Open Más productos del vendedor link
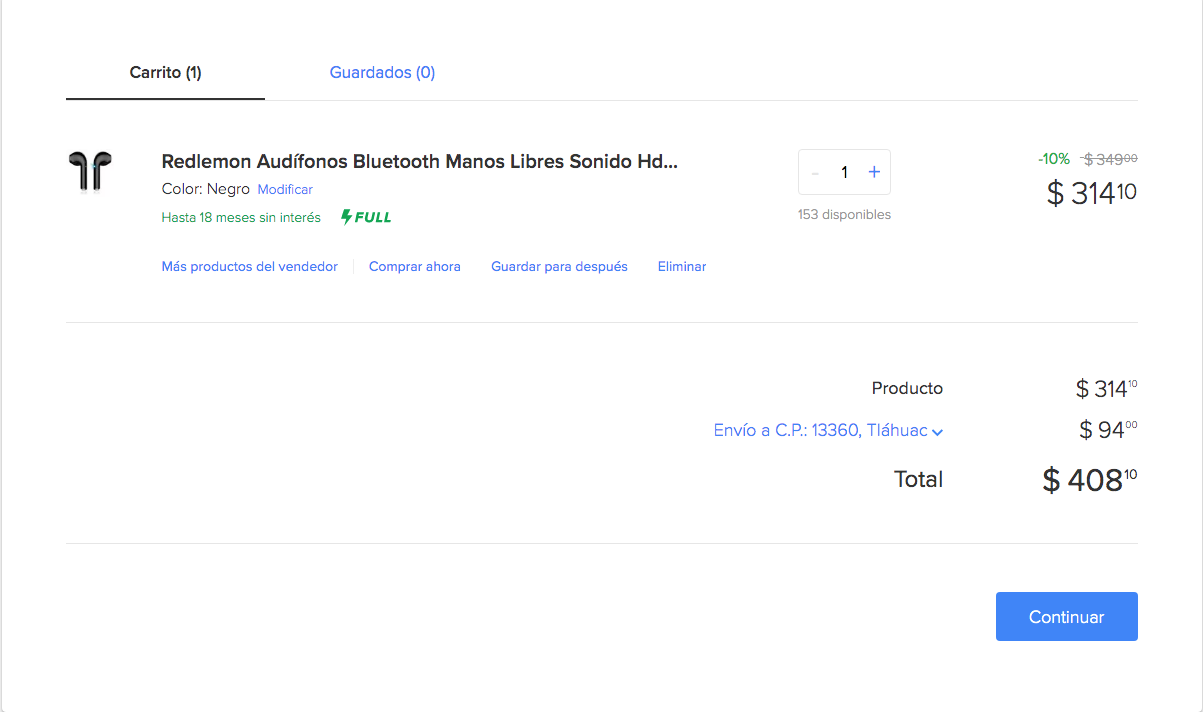 tap(249, 267)
